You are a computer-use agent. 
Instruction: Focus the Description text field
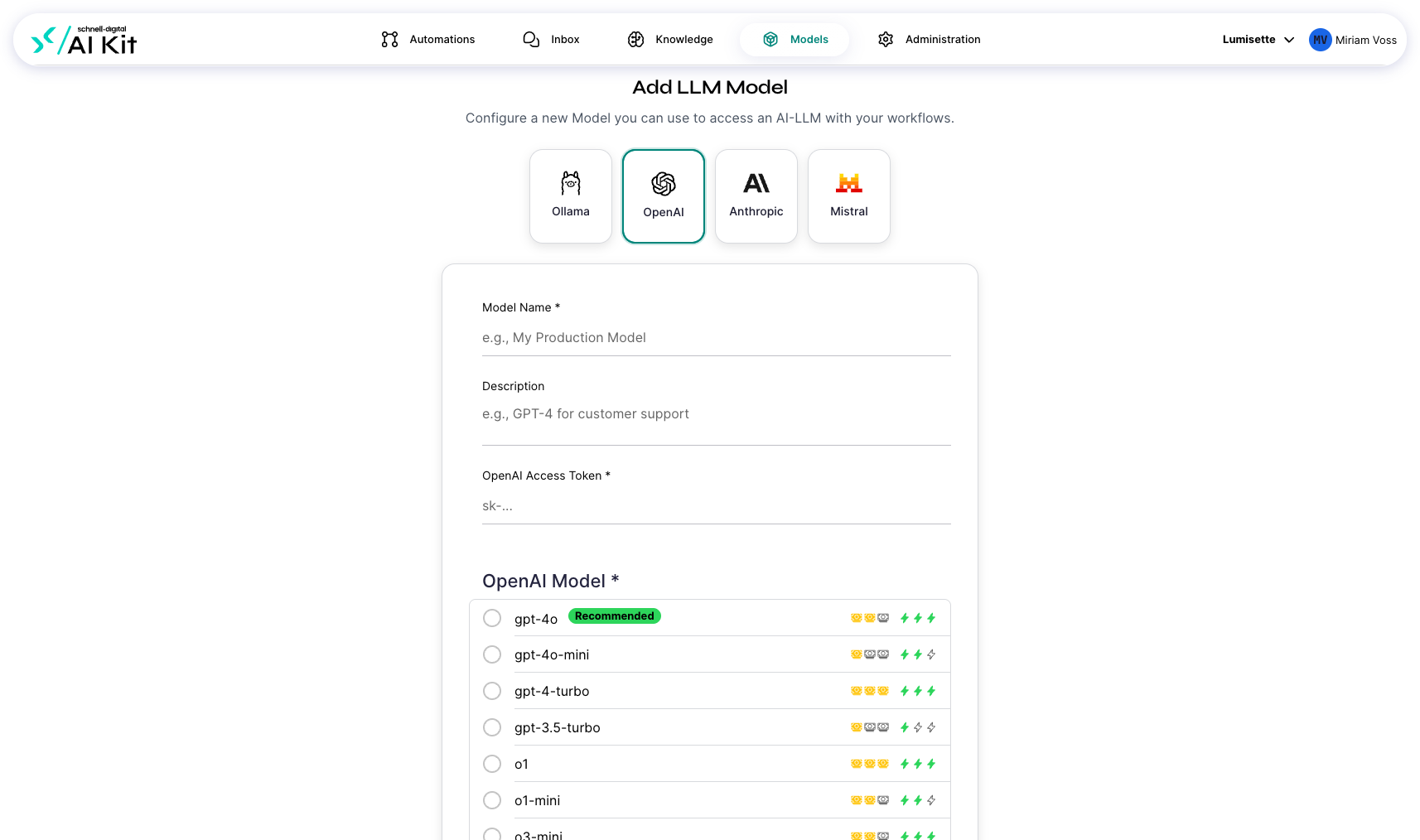pyautogui.click(x=717, y=422)
